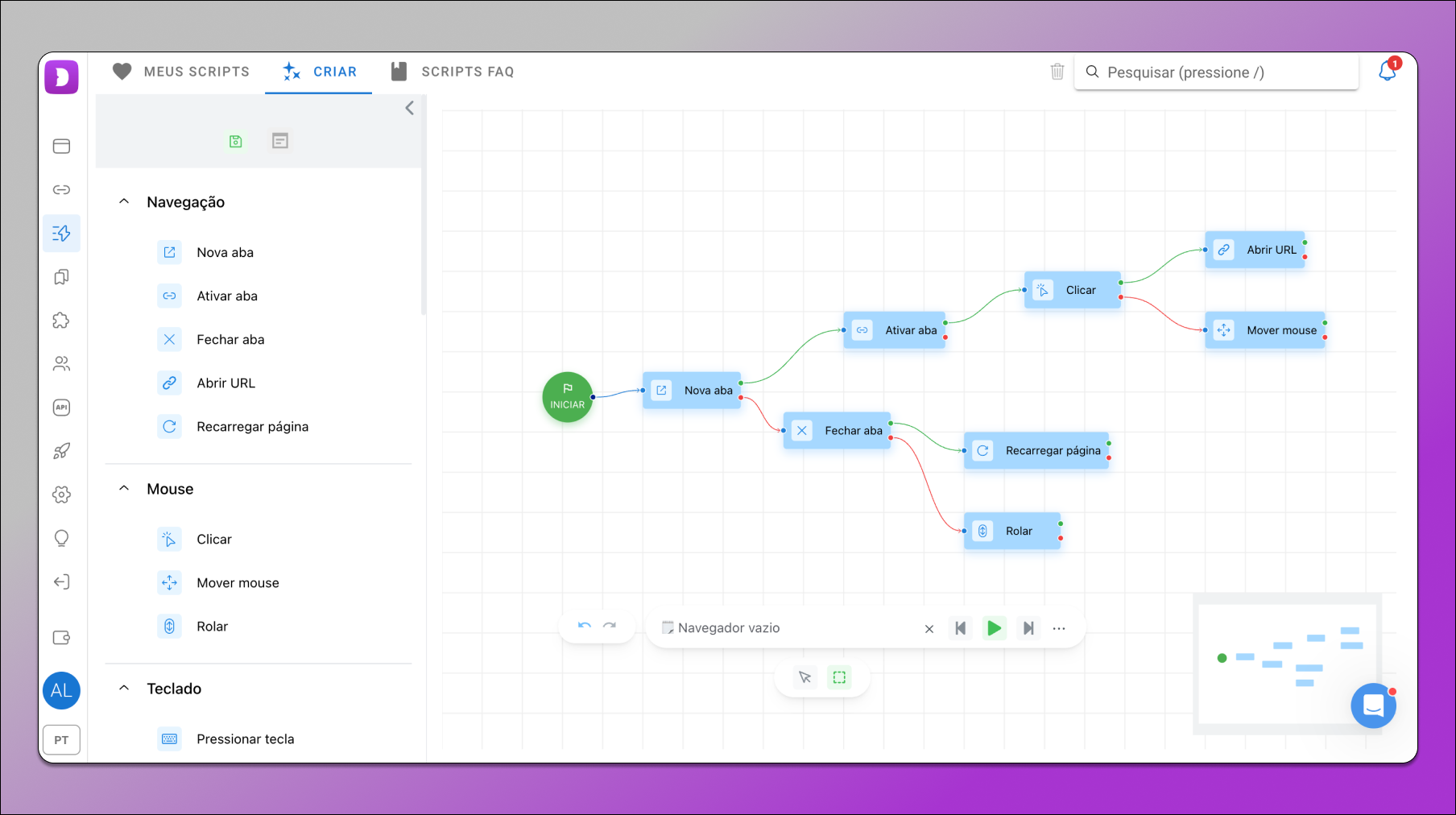Image resolution: width=1456 pixels, height=815 pixels.
Task: Focus the Pesquisar search field
Action: [1216, 72]
